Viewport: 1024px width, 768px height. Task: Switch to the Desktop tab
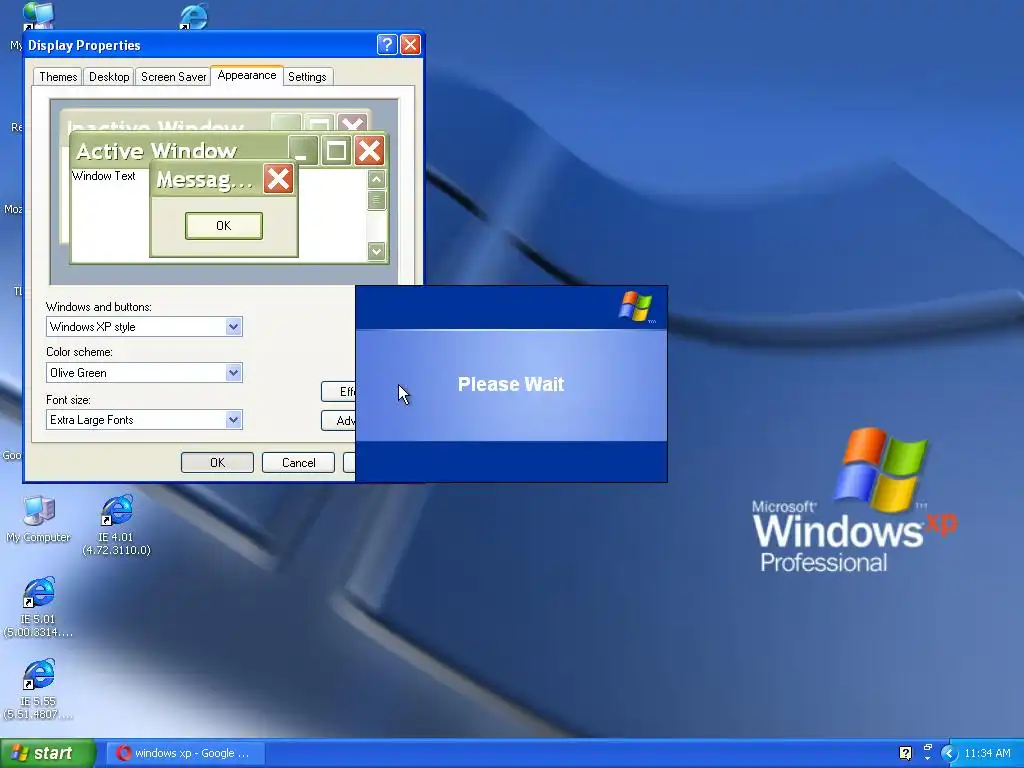(x=109, y=76)
